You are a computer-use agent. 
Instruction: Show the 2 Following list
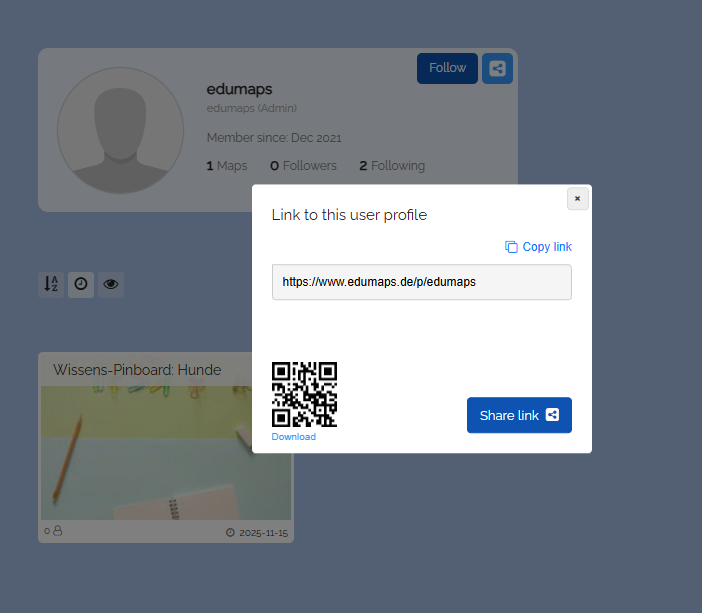click(392, 166)
